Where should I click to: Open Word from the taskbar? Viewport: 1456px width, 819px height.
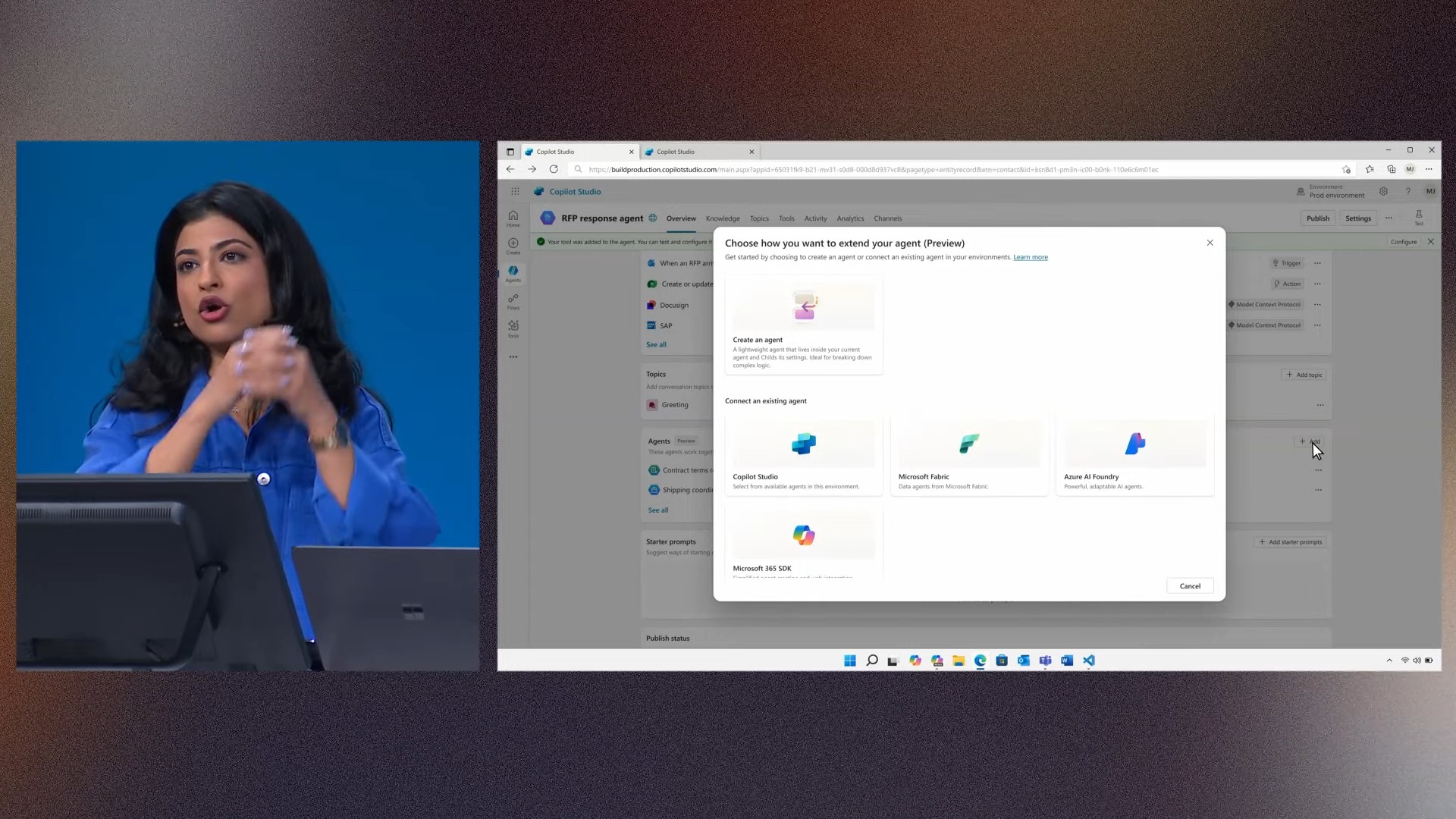1067,661
